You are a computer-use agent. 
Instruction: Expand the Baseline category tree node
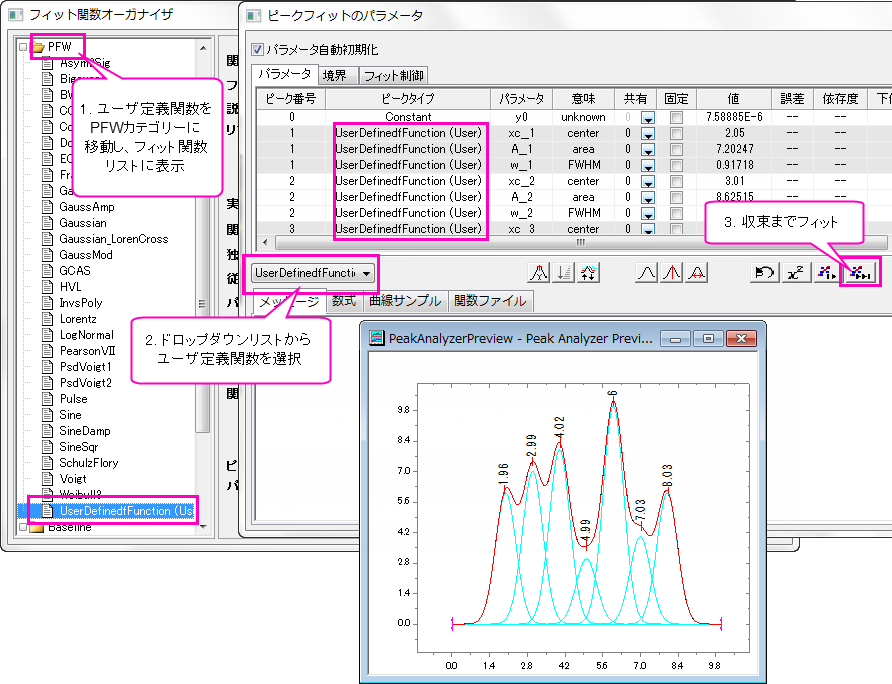point(23,528)
